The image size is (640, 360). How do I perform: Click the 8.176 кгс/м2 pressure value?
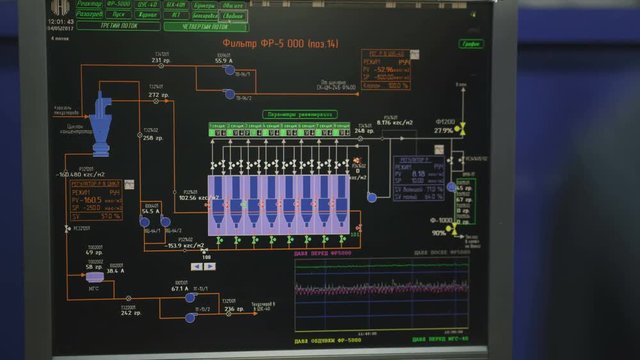coord(394,122)
